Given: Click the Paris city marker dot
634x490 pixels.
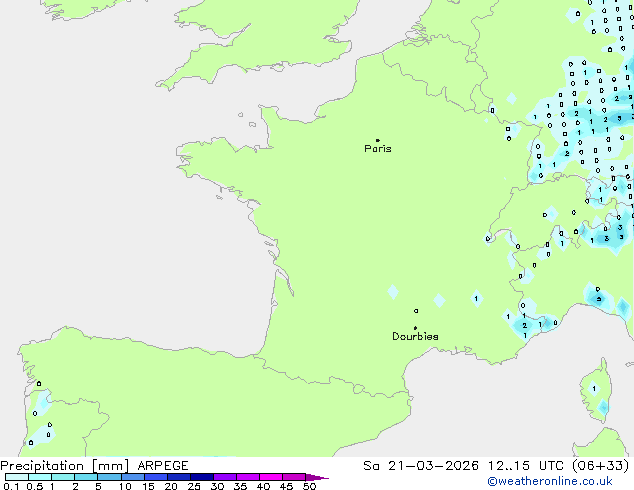Looking at the screenshot, I should click(377, 140).
